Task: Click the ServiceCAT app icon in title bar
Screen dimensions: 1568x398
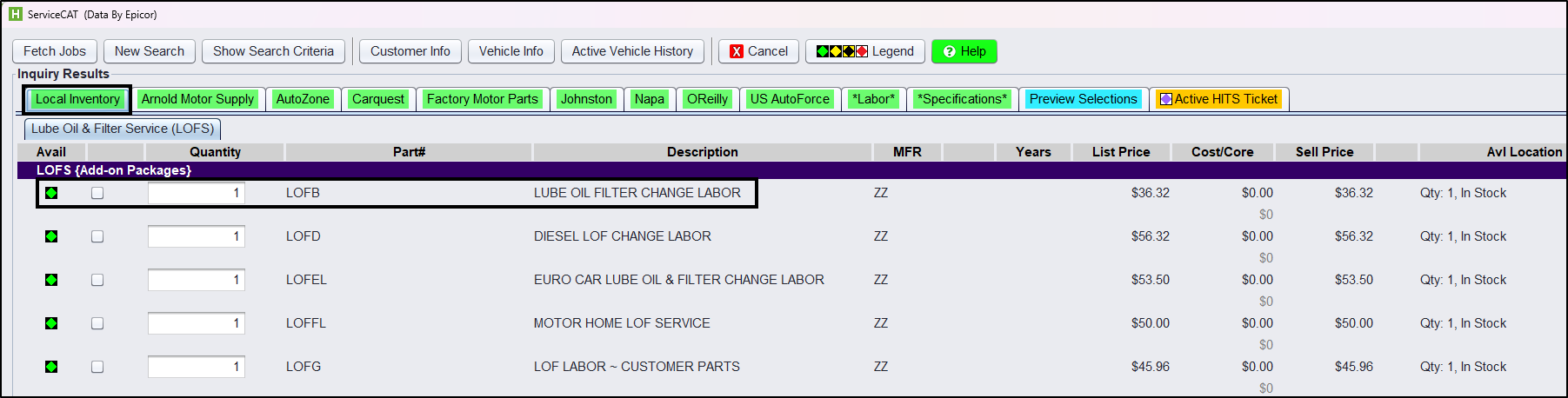Action: click(15, 14)
